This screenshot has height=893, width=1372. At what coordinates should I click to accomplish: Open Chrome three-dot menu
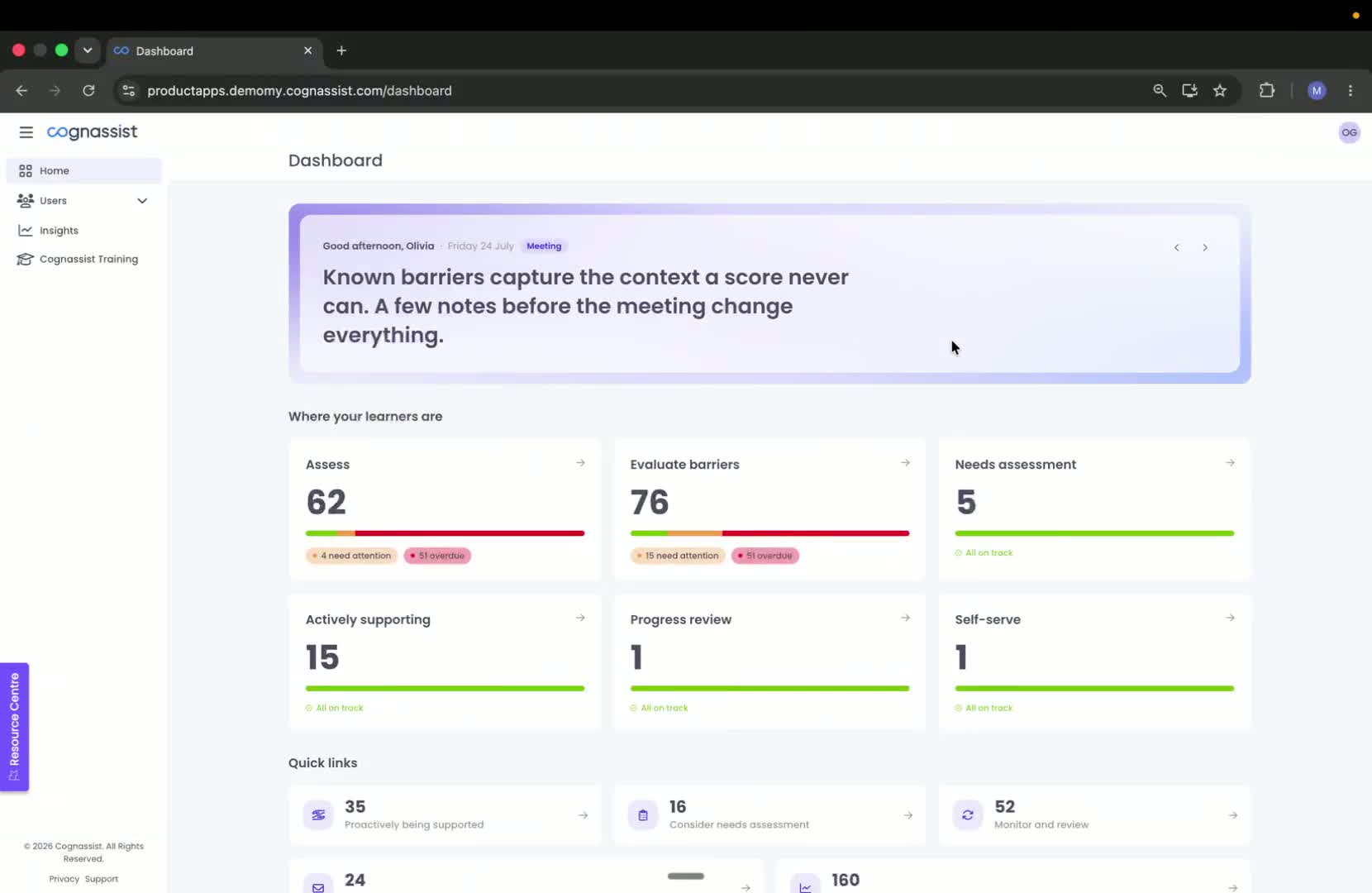pos(1351,91)
